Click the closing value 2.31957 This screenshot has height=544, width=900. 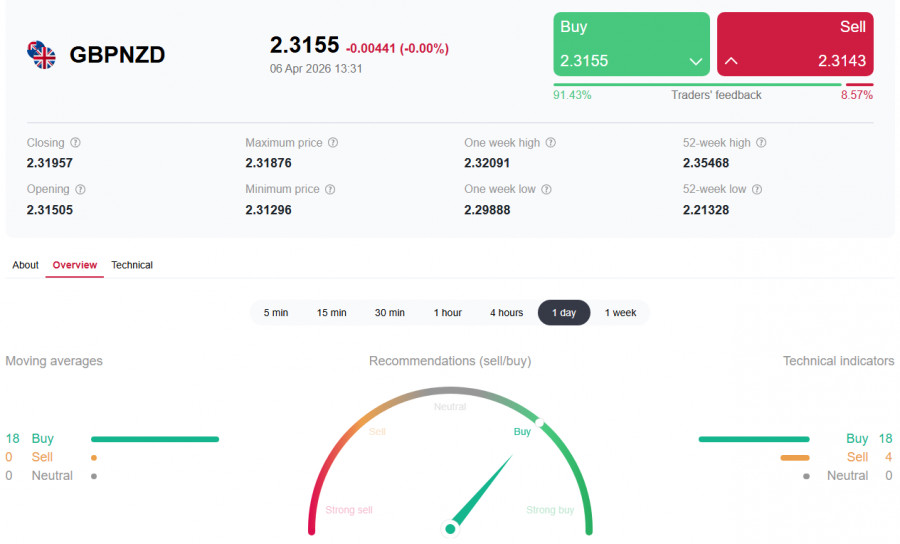click(x=49, y=163)
